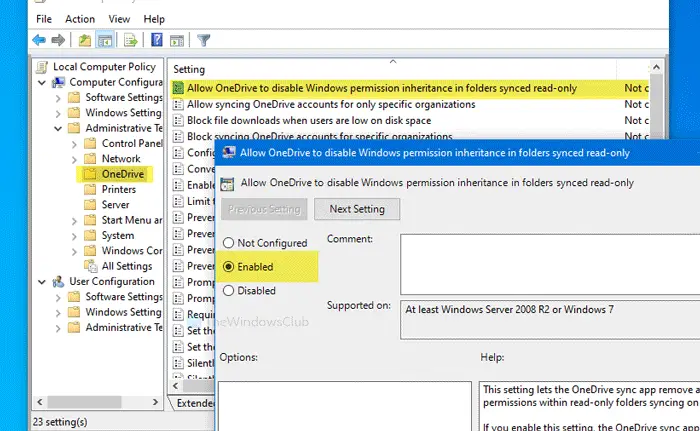Open the View menu
The image size is (700, 431).
pos(119,19)
